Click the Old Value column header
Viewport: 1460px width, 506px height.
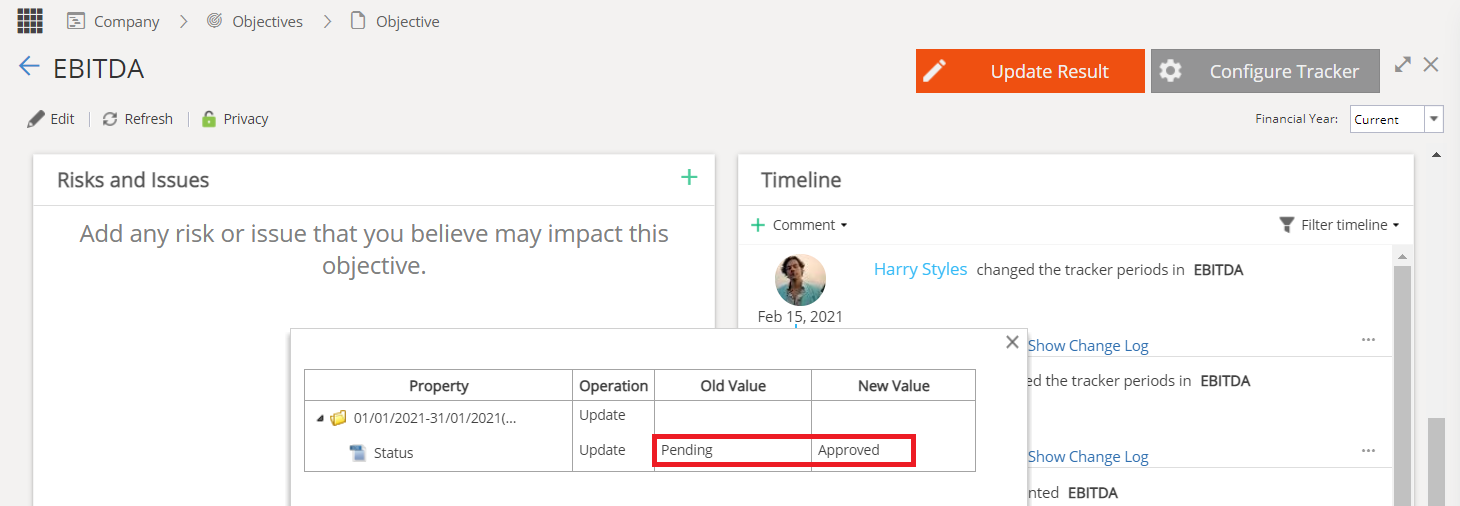coord(733,386)
